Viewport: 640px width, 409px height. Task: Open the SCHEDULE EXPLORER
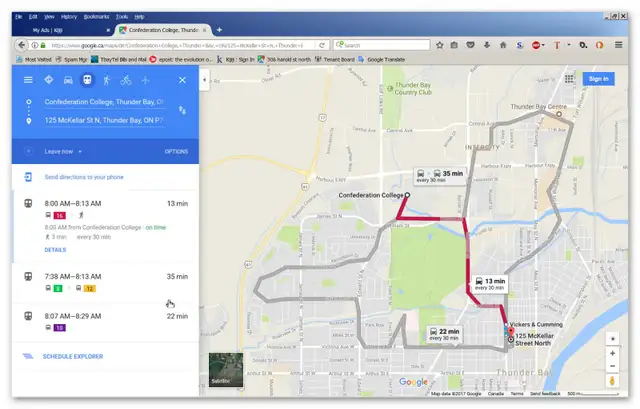click(73, 356)
